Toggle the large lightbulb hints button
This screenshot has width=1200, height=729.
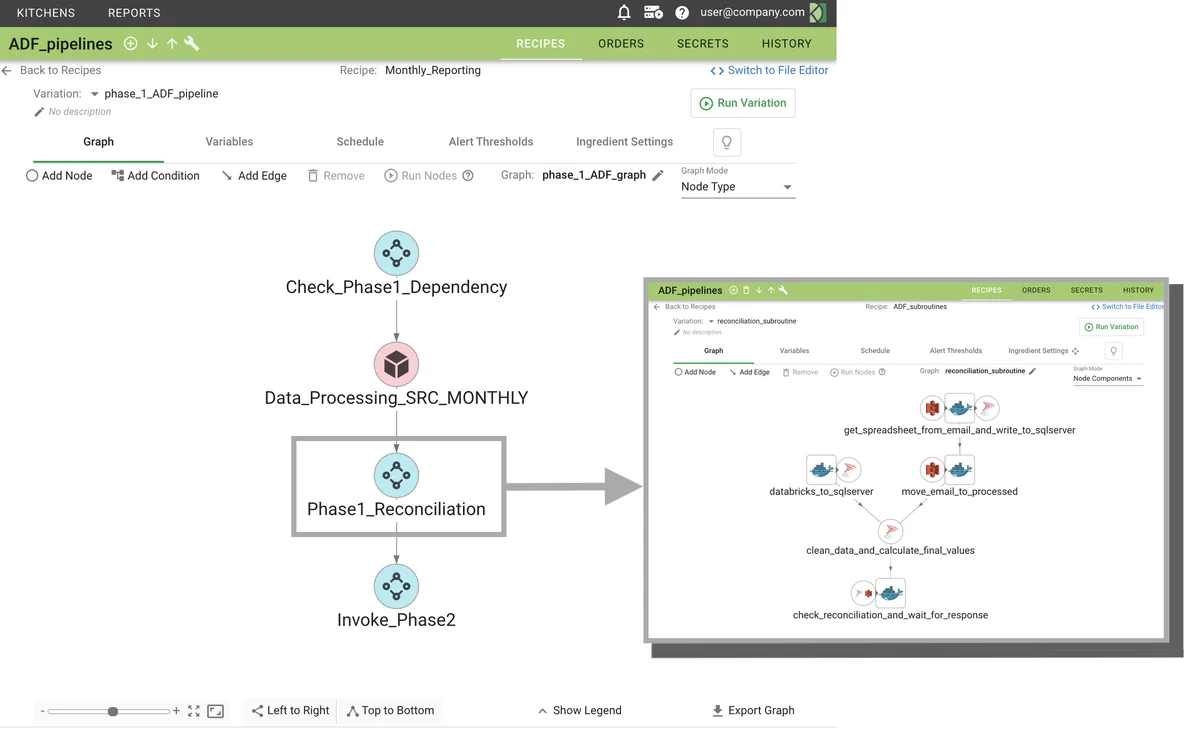727,142
